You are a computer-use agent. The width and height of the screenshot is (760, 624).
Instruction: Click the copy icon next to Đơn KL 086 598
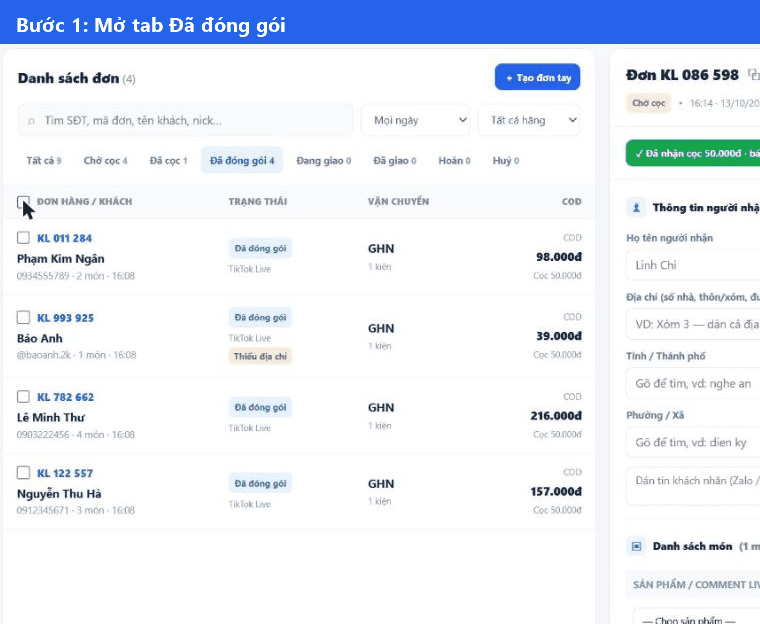click(x=754, y=75)
